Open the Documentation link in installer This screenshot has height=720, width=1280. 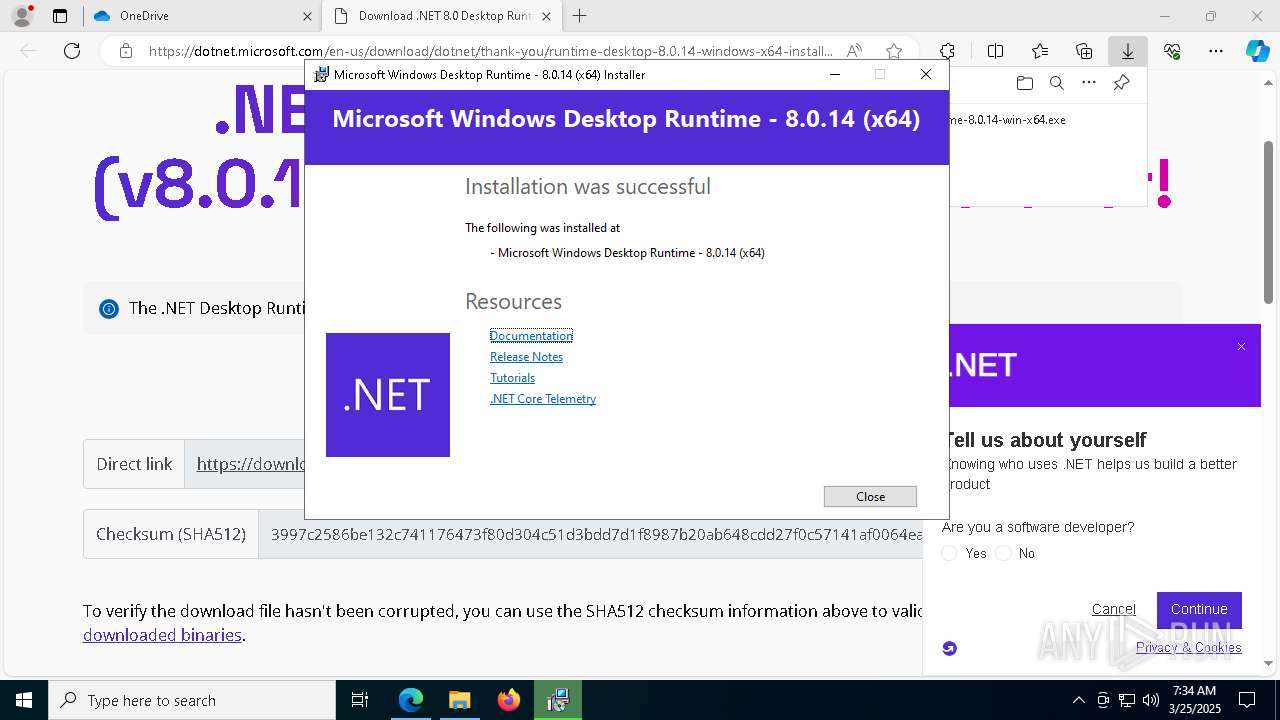(x=531, y=336)
